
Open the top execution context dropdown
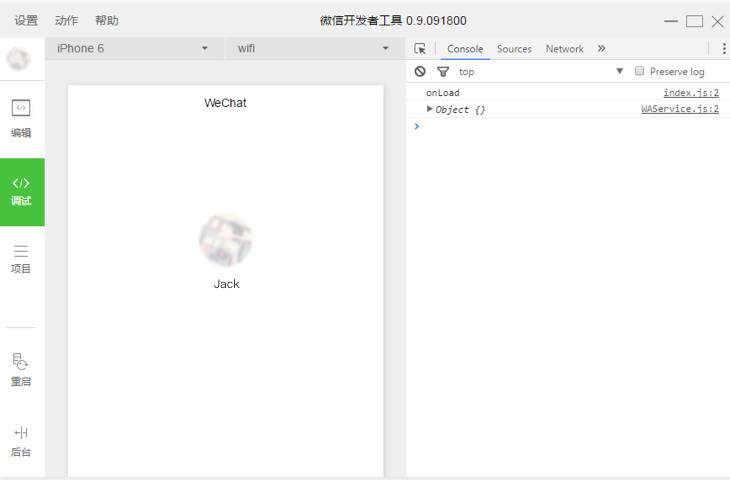point(540,71)
